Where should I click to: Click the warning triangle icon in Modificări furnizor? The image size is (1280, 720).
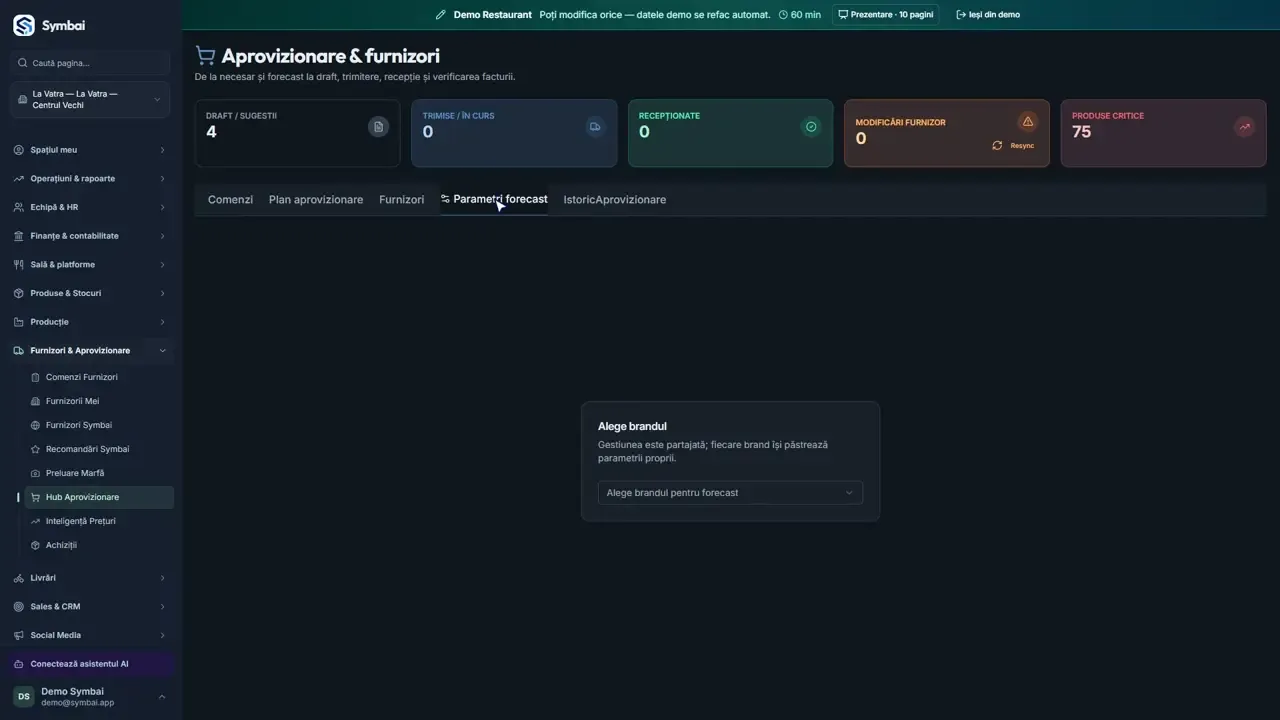pos(1027,121)
